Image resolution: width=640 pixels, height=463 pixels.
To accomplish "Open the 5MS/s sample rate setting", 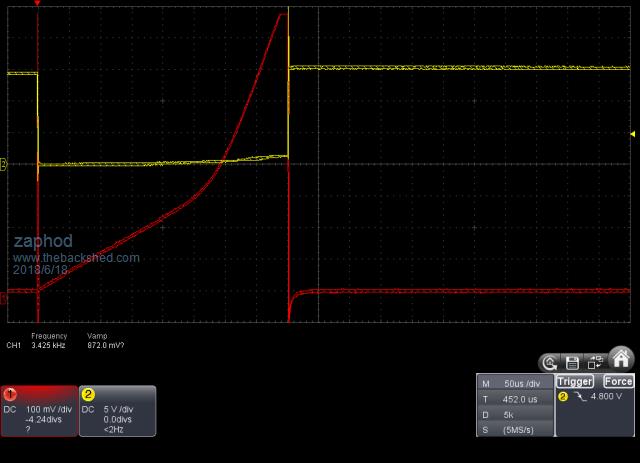I will coord(519,428).
